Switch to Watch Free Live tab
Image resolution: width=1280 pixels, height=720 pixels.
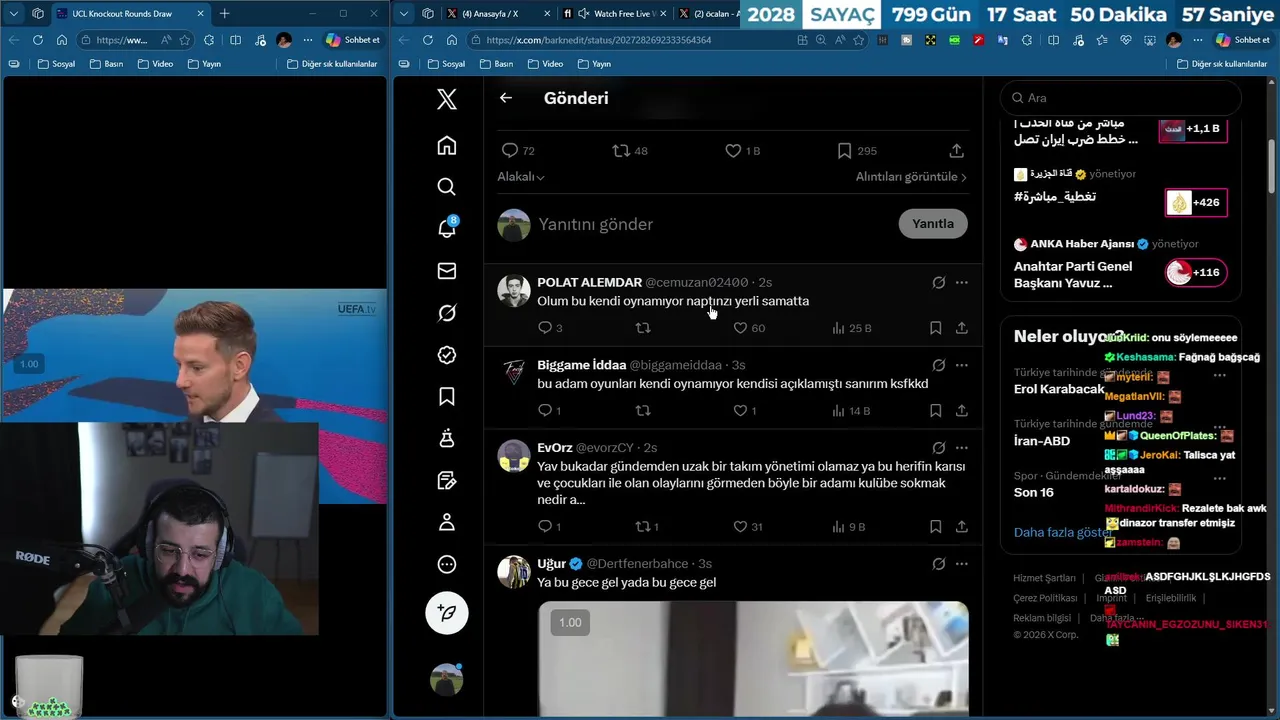[616, 14]
